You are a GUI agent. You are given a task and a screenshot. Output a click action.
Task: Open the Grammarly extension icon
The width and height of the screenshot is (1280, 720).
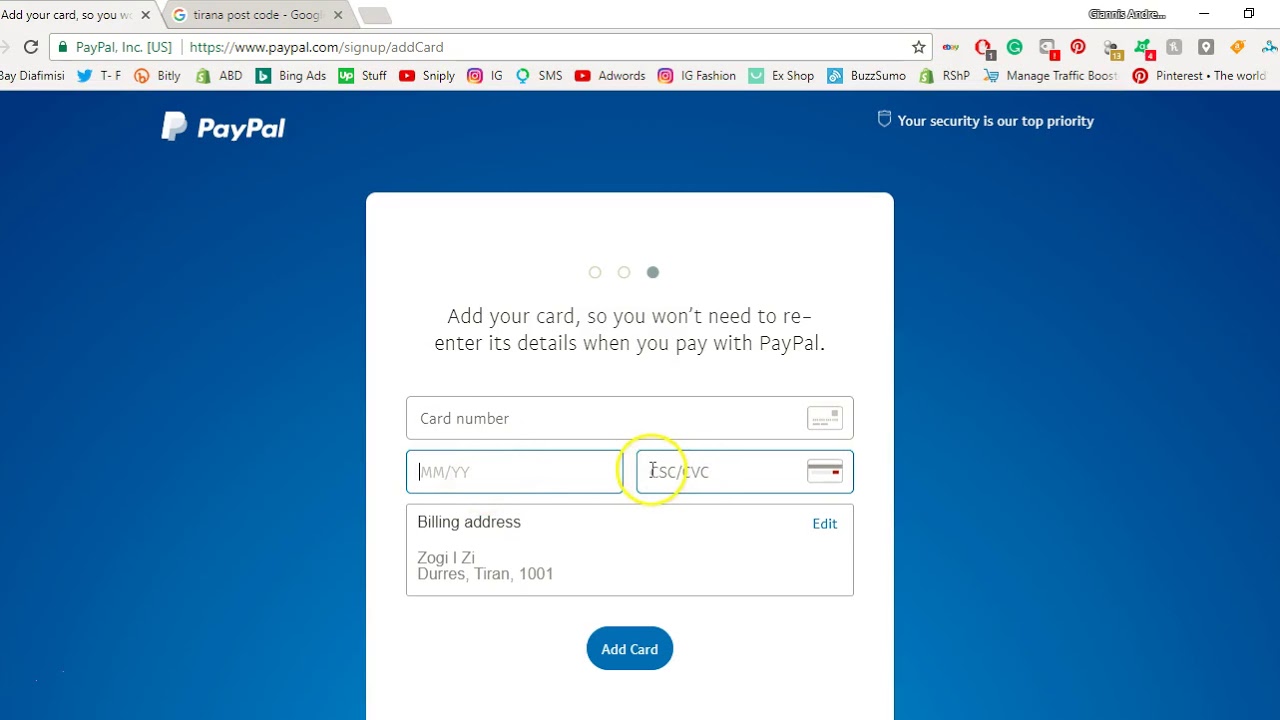[x=1015, y=47]
